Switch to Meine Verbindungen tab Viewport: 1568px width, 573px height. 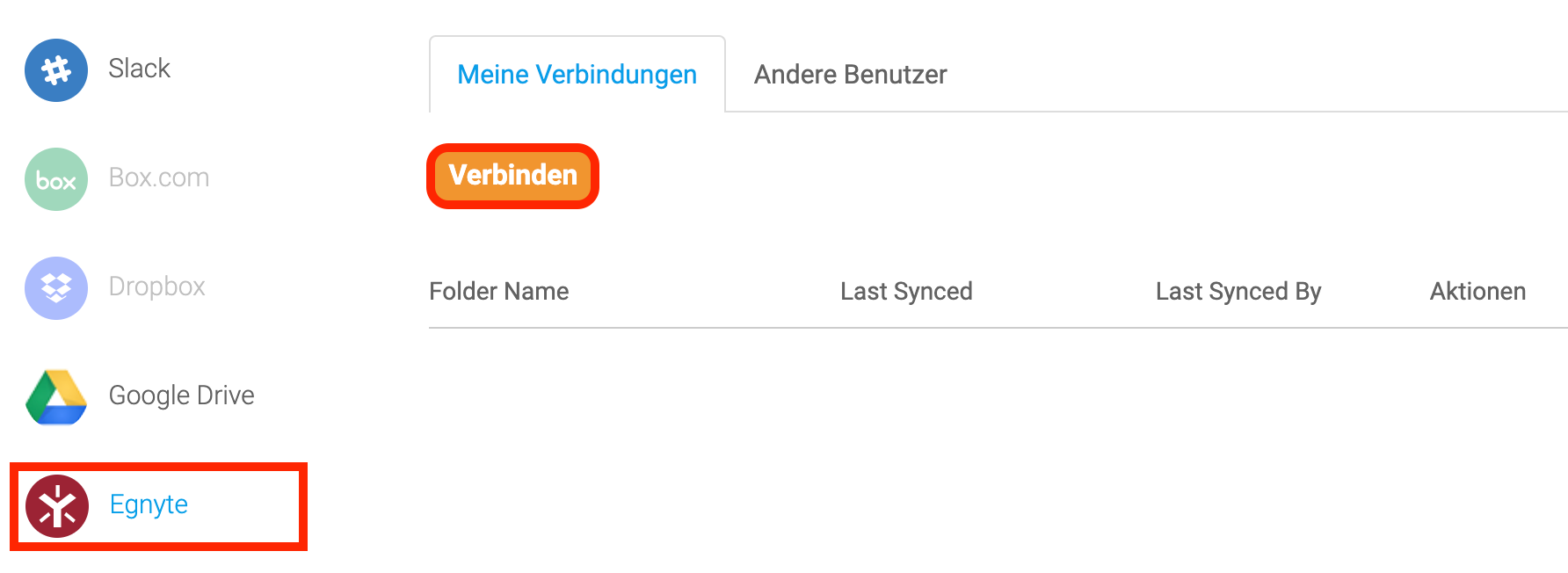coord(577,75)
